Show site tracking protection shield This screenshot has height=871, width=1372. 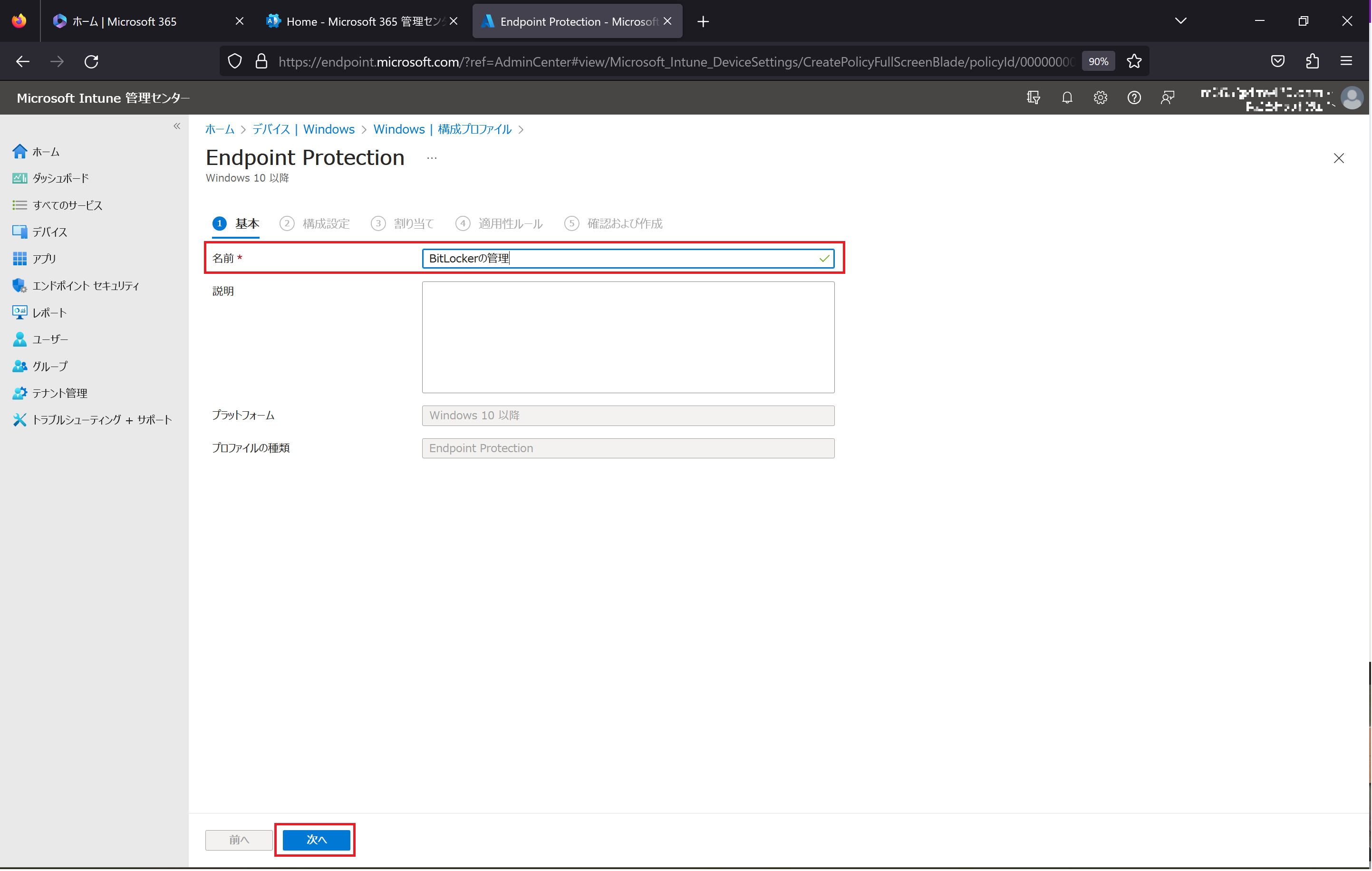pos(235,61)
